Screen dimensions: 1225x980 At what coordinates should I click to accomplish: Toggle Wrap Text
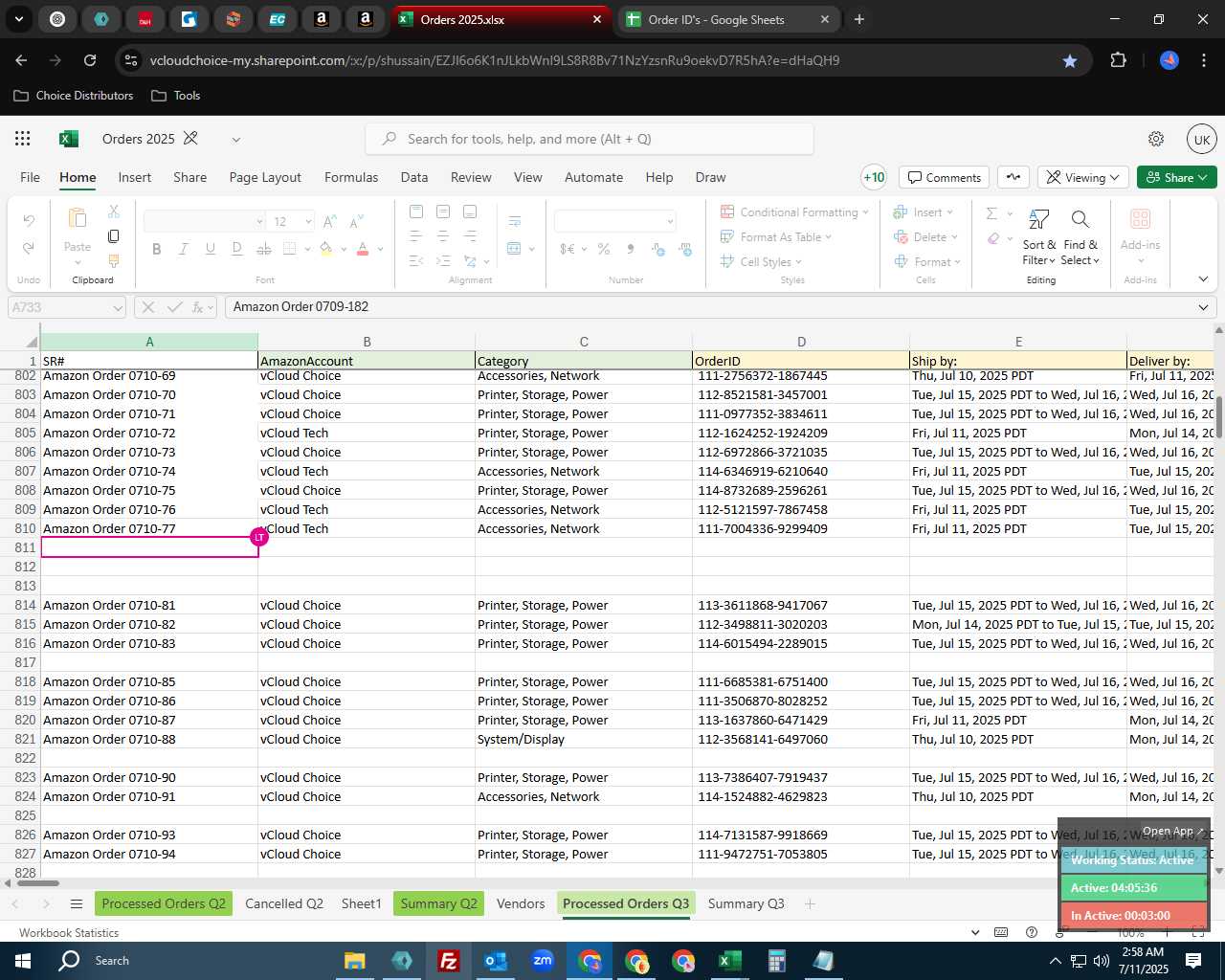tap(515, 222)
